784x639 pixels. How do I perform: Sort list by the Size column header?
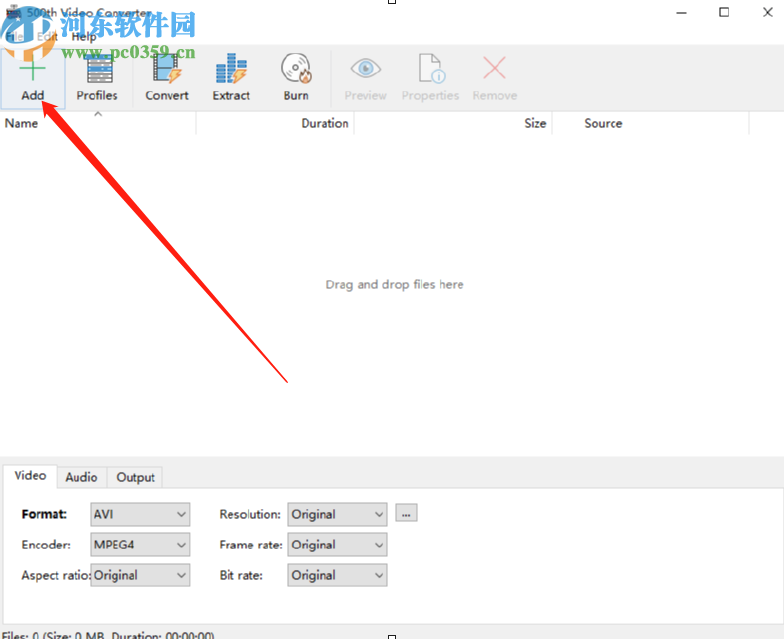point(454,123)
